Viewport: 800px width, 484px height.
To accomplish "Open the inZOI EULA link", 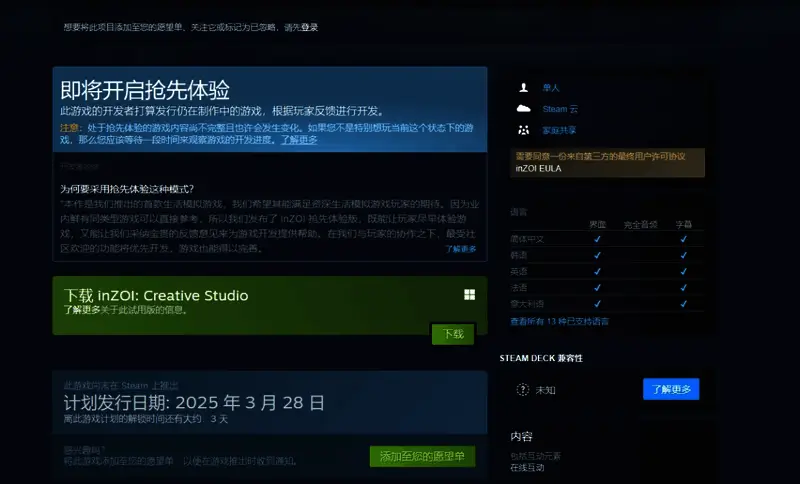I will click(538, 169).
